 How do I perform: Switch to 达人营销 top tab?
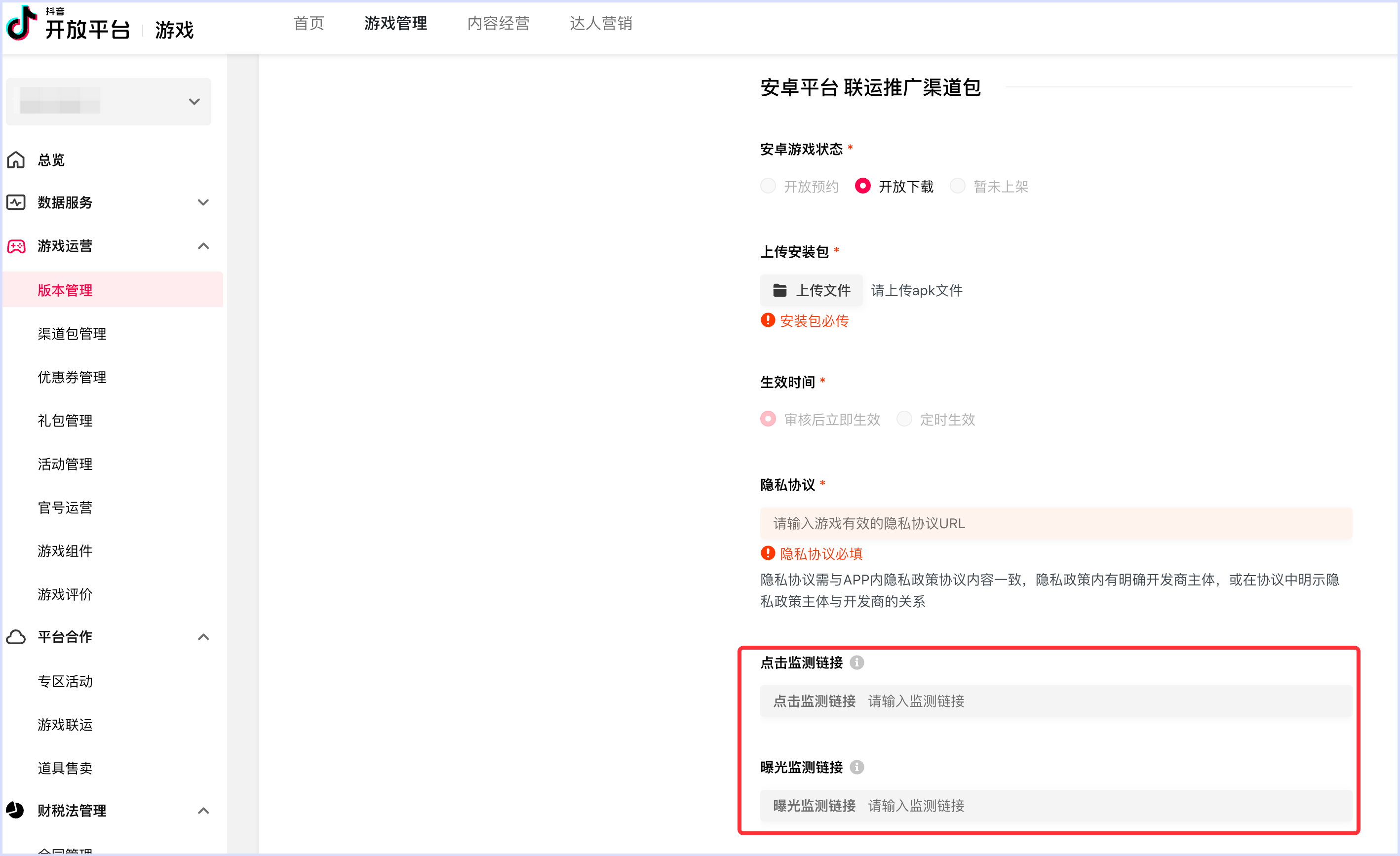pos(601,23)
